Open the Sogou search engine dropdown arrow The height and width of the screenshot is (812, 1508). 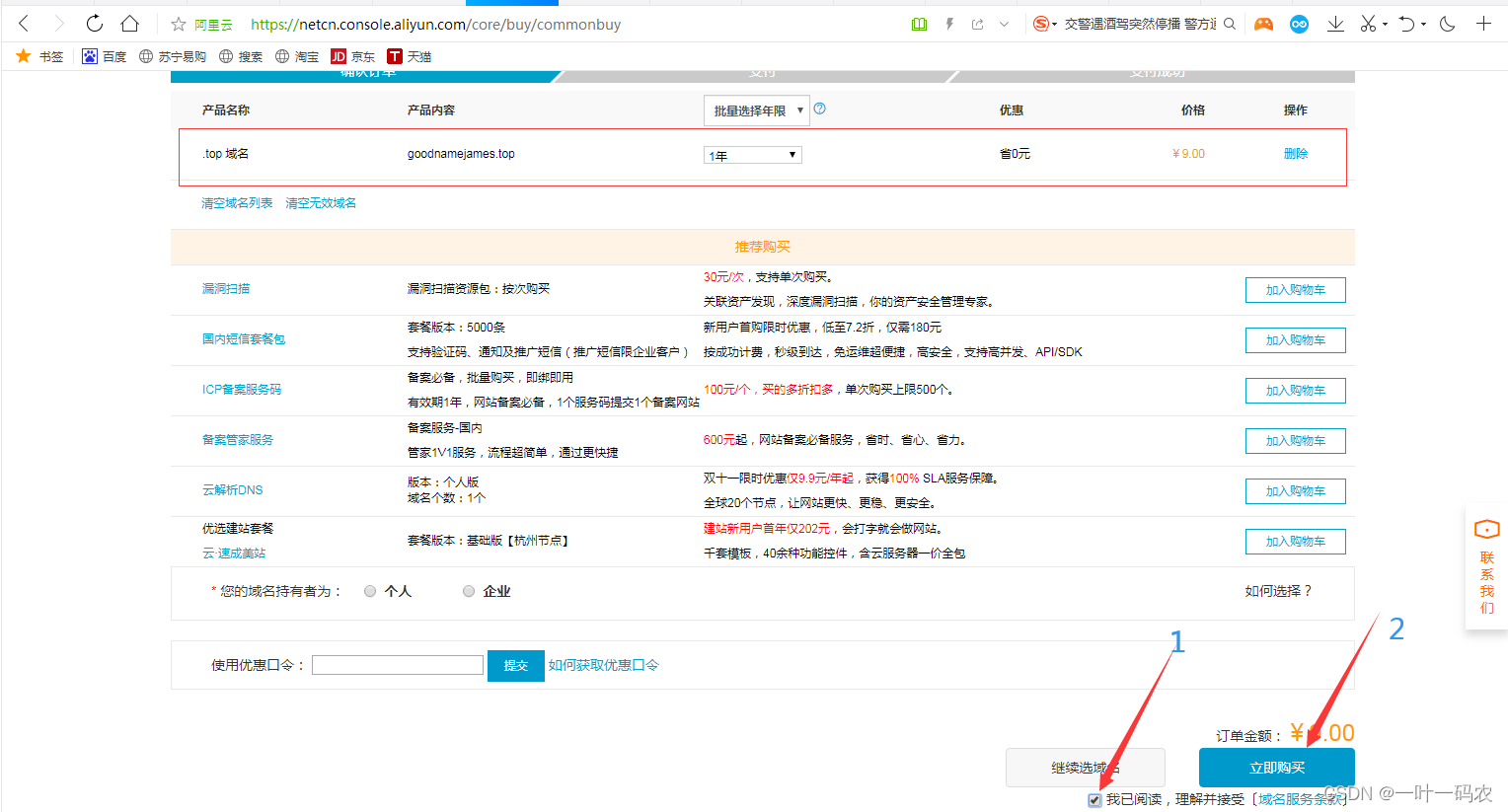tap(1055, 24)
